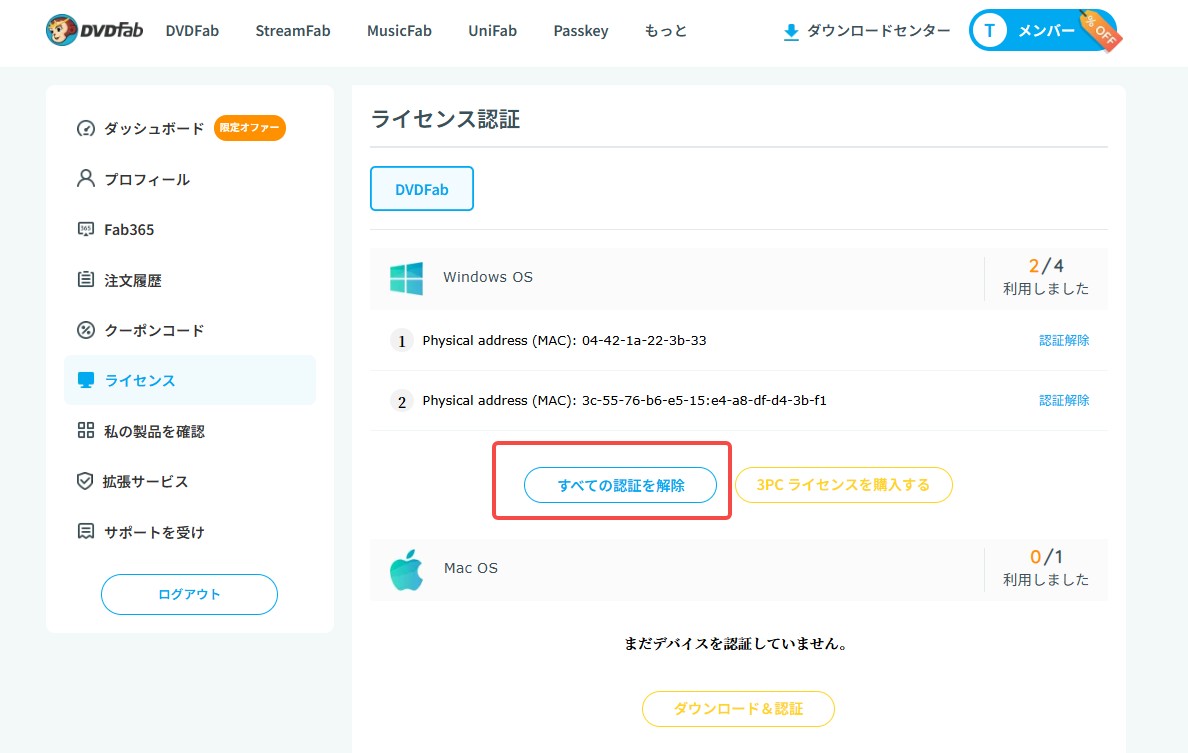Screen dimensions: 1188x753
Task: Click the OFF discount tag badge
Action: pyautogui.click(x=1102, y=29)
